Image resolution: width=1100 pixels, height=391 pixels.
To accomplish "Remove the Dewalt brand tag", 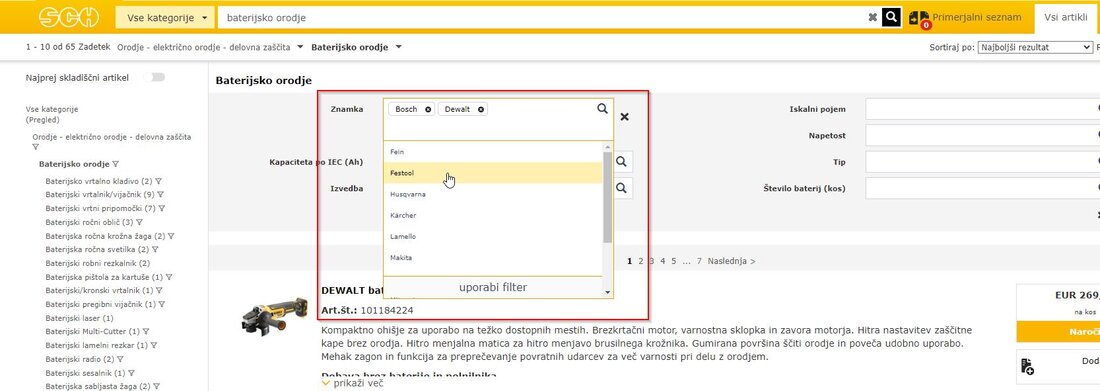I will pos(481,110).
